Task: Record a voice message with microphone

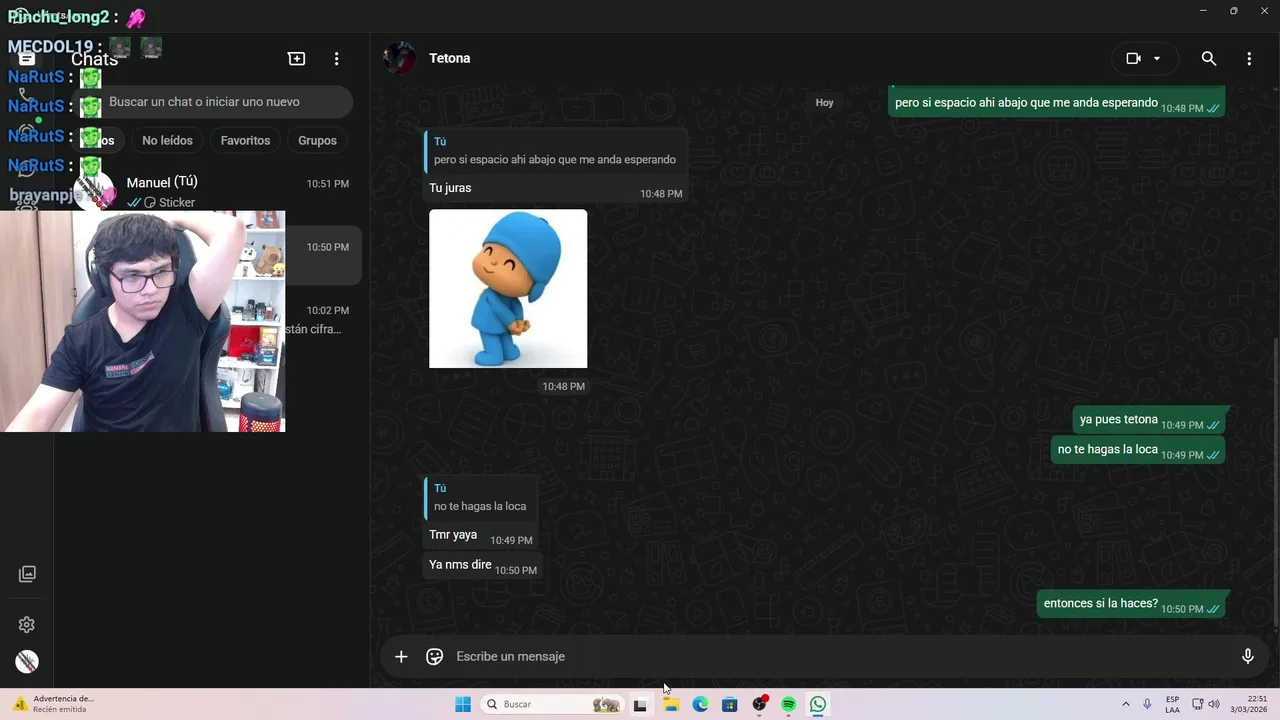Action: [1247, 656]
